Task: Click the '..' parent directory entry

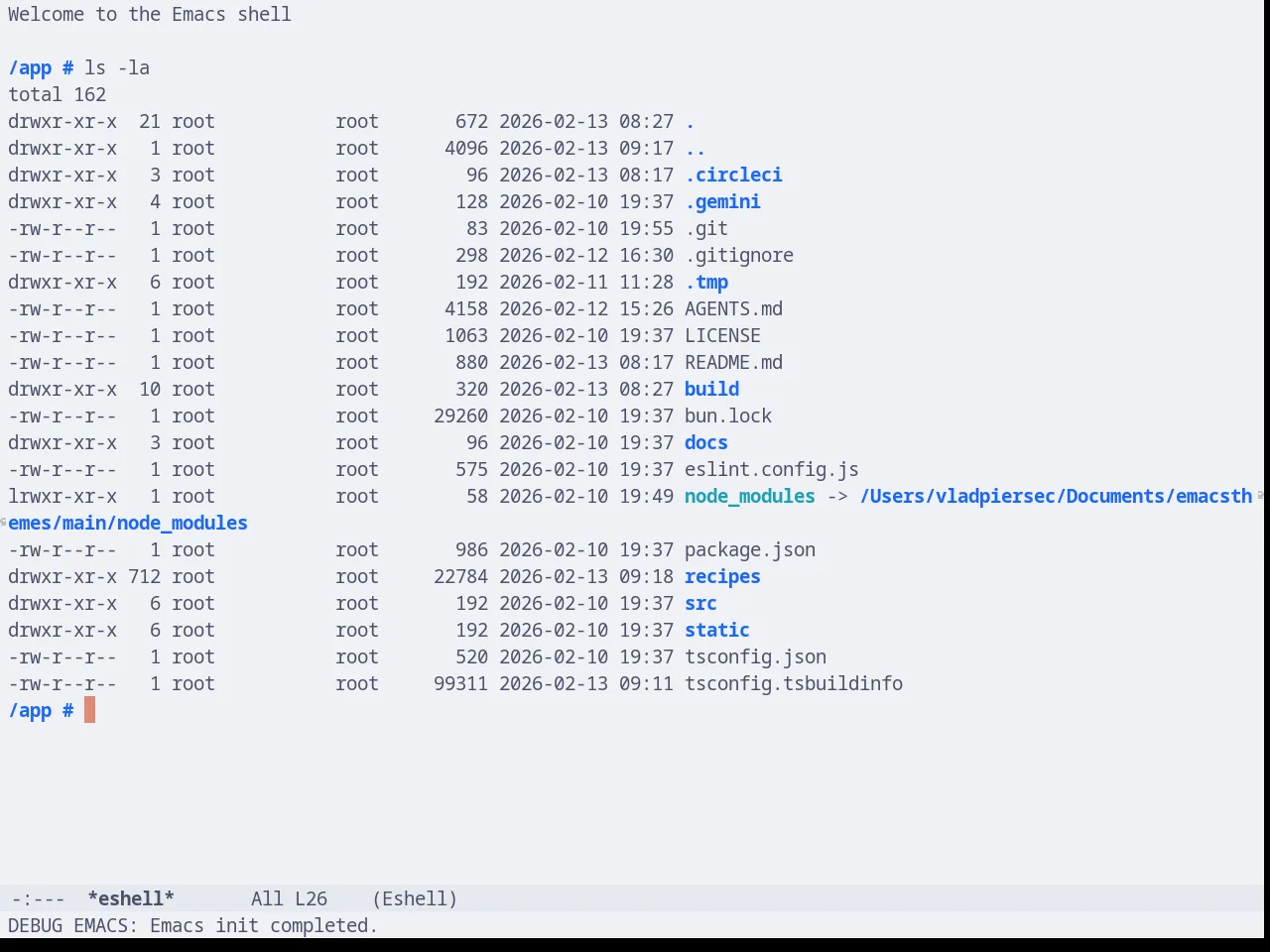Action: [x=696, y=148]
